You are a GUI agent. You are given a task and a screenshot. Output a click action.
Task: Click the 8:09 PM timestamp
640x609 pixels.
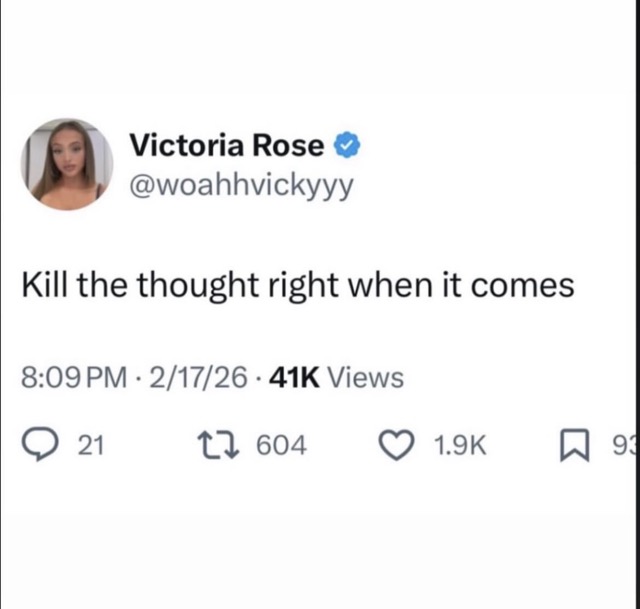point(74,377)
